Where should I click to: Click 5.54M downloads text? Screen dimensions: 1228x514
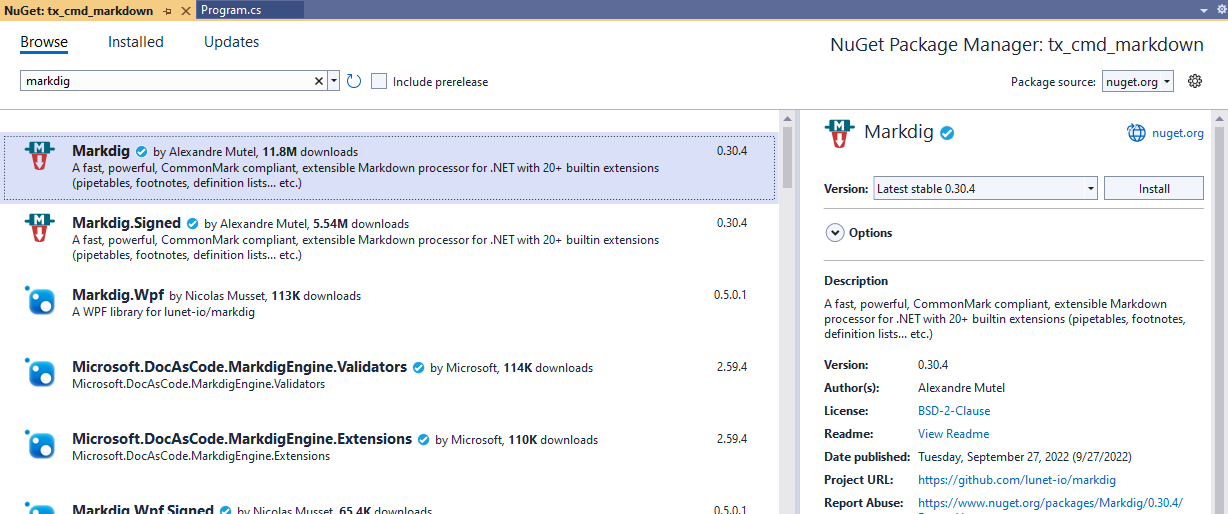(x=361, y=224)
